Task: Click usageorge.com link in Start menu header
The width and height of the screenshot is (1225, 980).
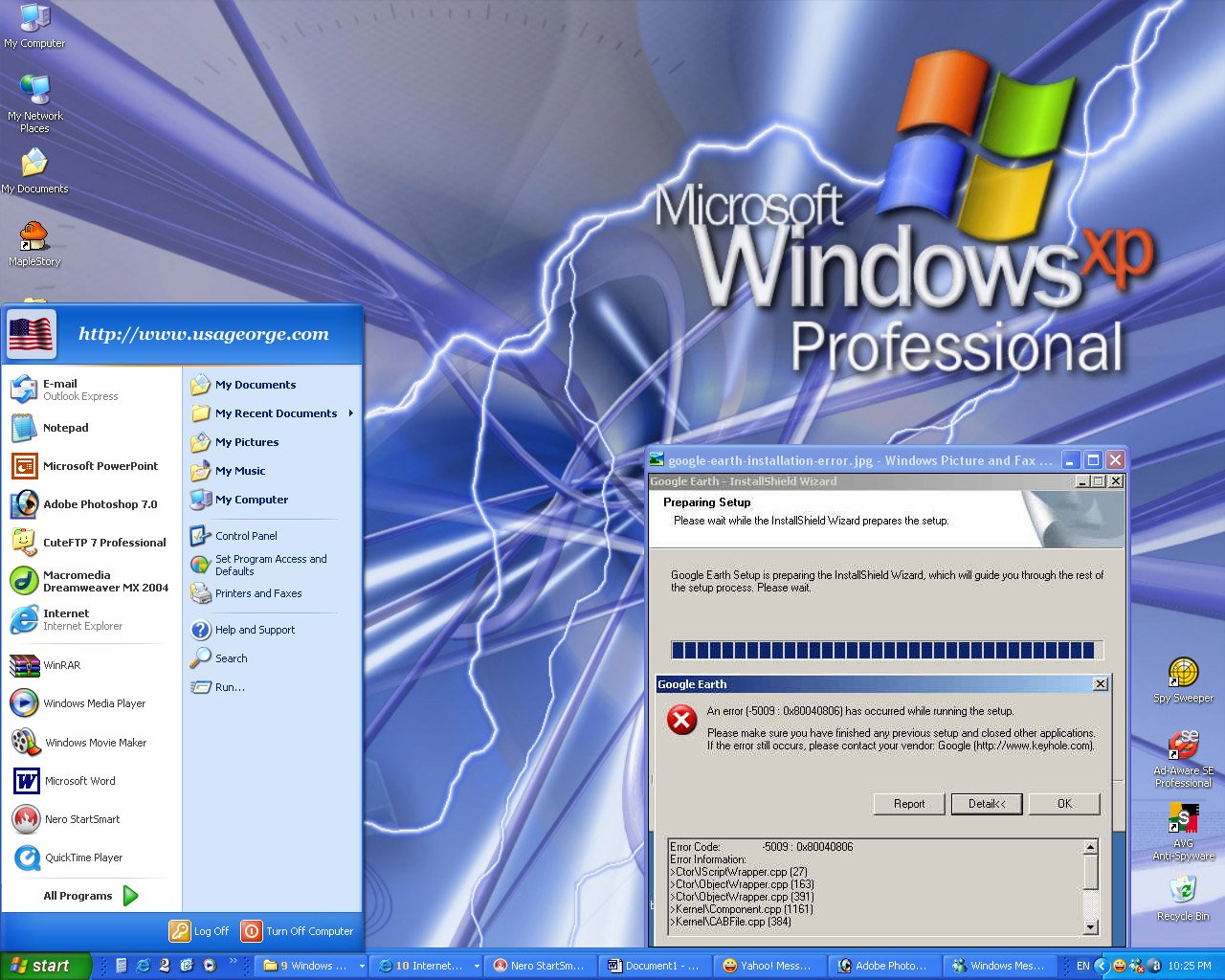Action: (x=204, y=334)
